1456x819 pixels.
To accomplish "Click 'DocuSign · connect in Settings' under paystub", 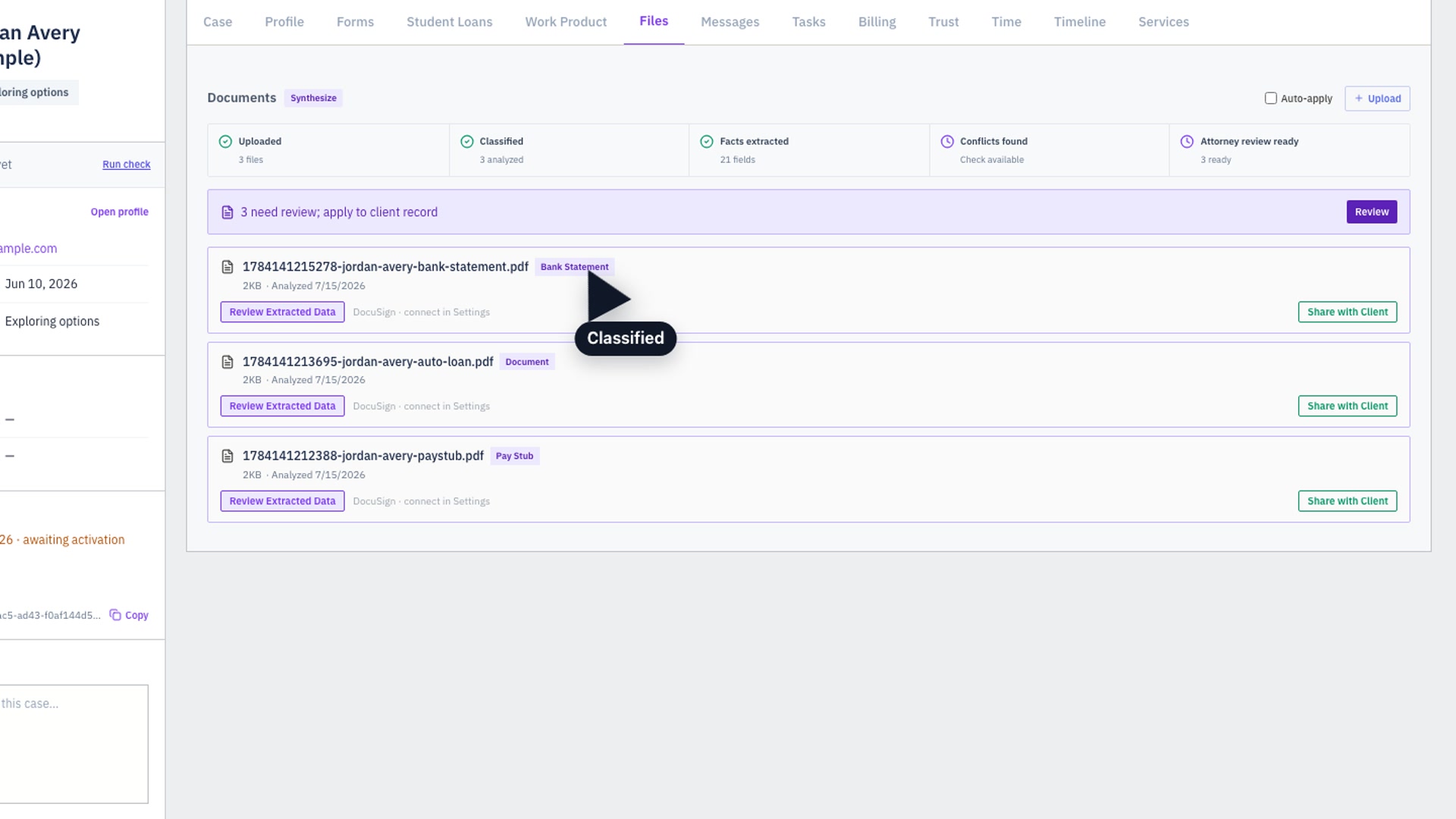I will pos(422,501).
